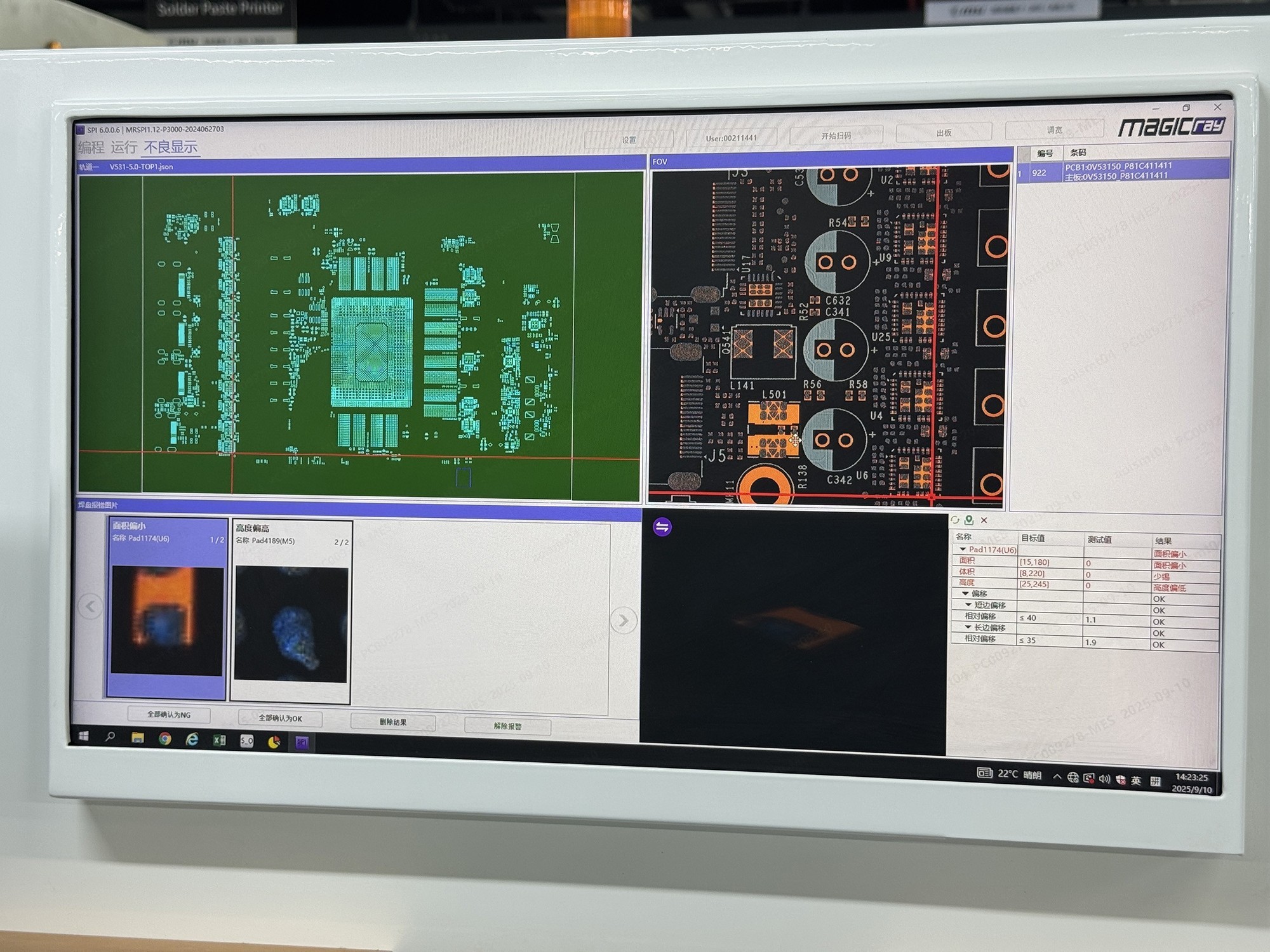Open Excel from the taskbar
This screenshot has width=1270, height=952.
point(219,739)
